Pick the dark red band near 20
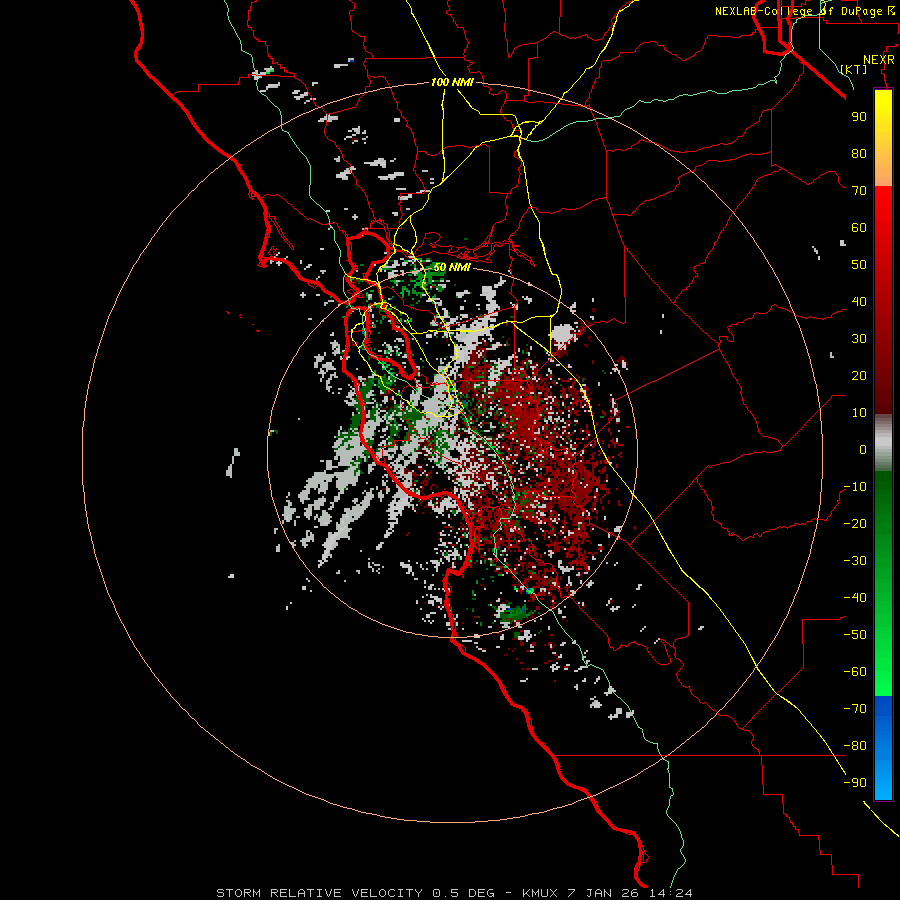Image resolution: width=900 pixels, height=900 pixels. click(883, 376)
